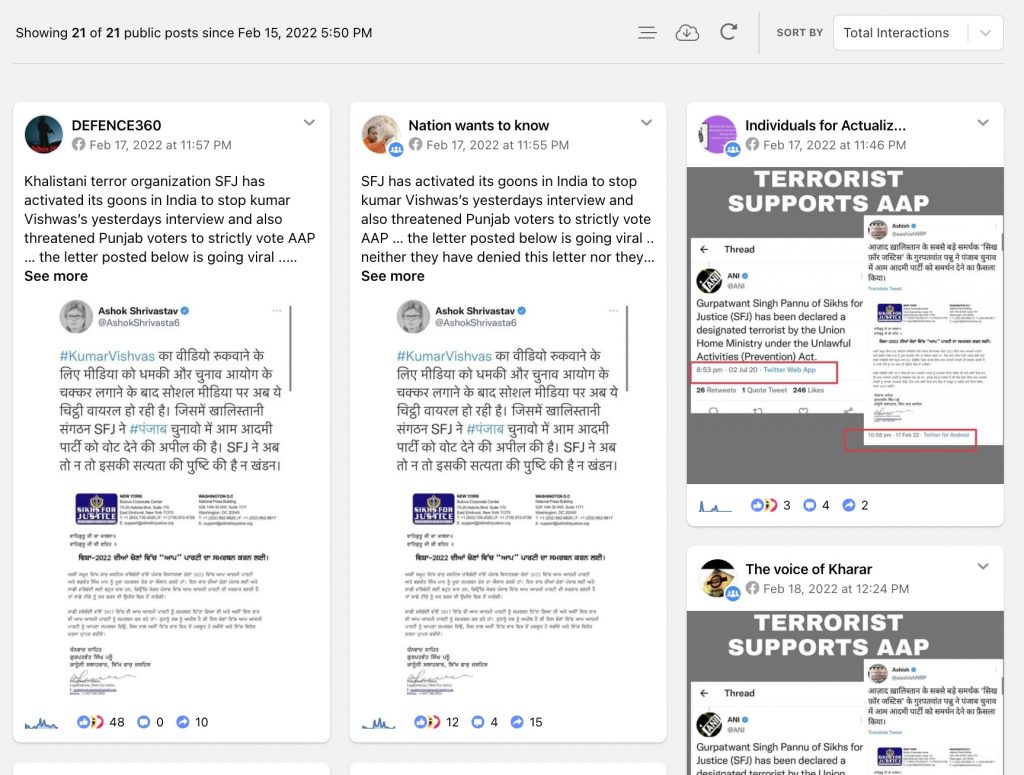Screen dimensions: 1024x775
Task: Click the Facebook icon on Nation wants to know post
Action: [415, 144]
